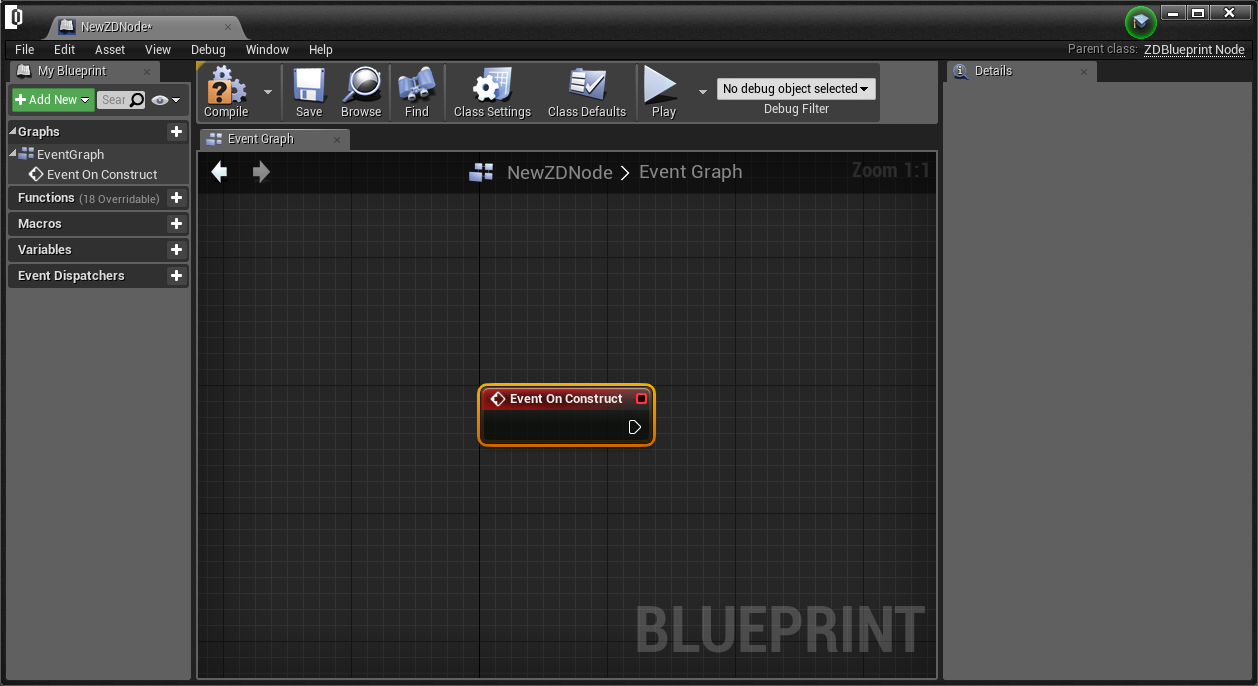
Task: Click the search field in My Blueprint
Action: pyautogui.click(x=113, y=100)
